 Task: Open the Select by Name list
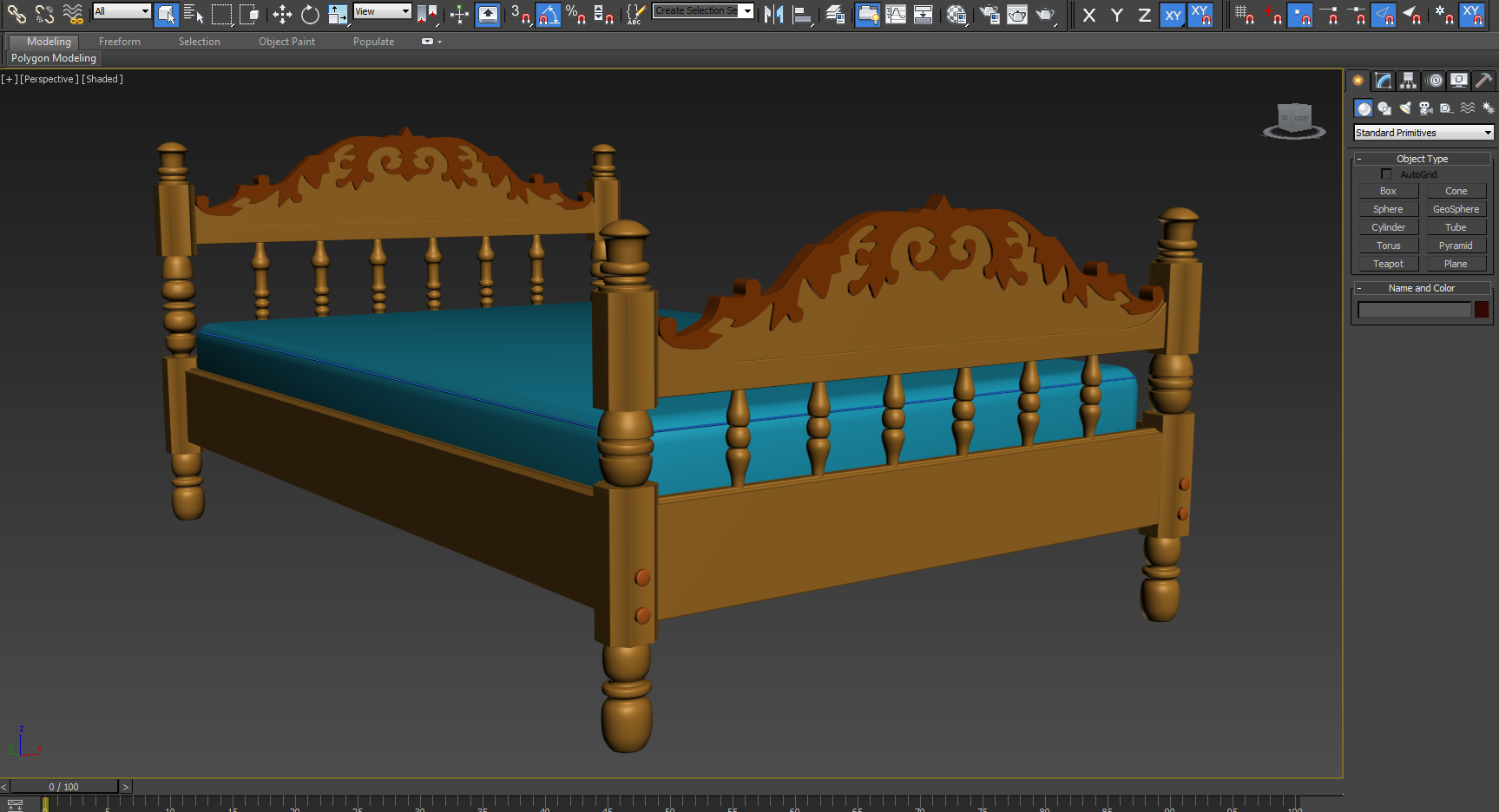(x=194, y=14)
